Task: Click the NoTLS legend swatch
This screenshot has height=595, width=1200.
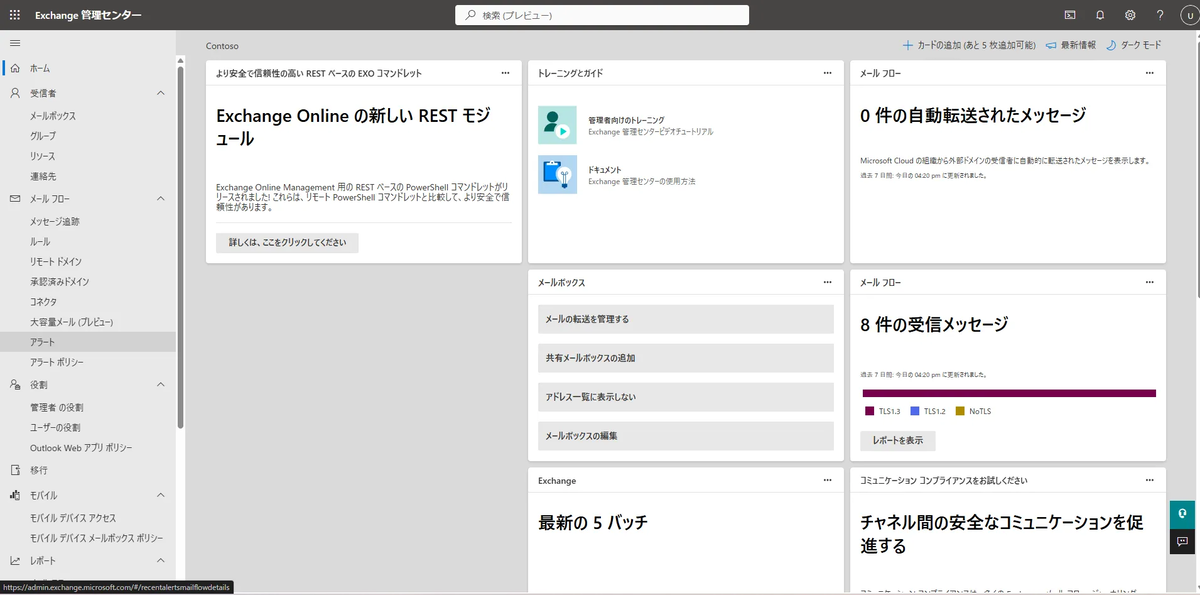Action: pos(960,411)
